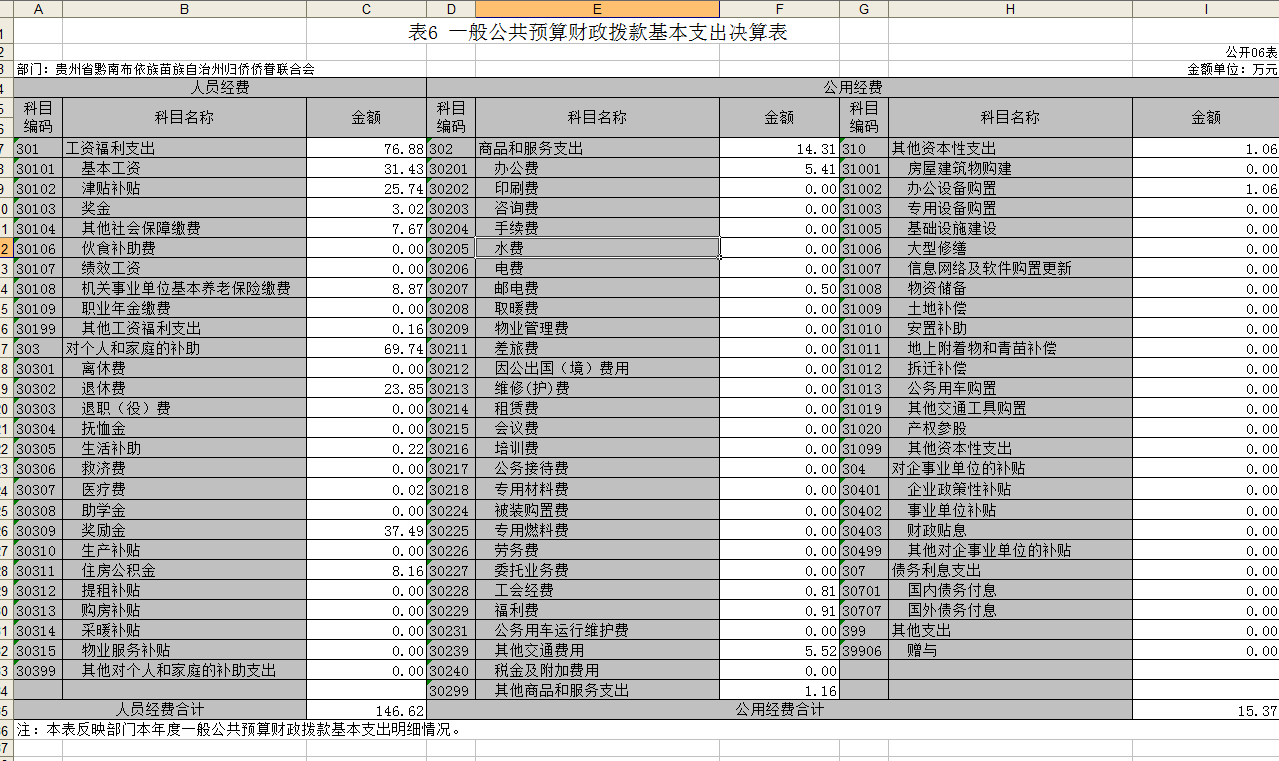Select the 其他商品和服务支出 cell
This screenshot has height=761, width=1279.
pyautogui.click(x=597, y=690)
